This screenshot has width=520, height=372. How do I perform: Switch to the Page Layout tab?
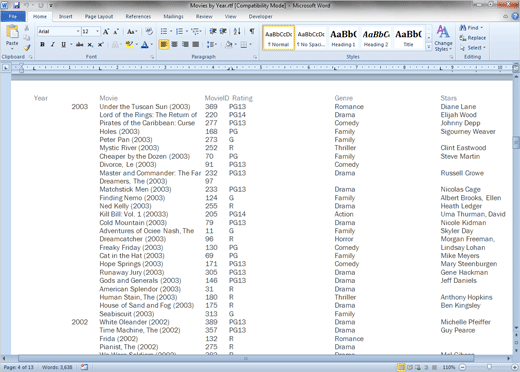click(99, 16)
